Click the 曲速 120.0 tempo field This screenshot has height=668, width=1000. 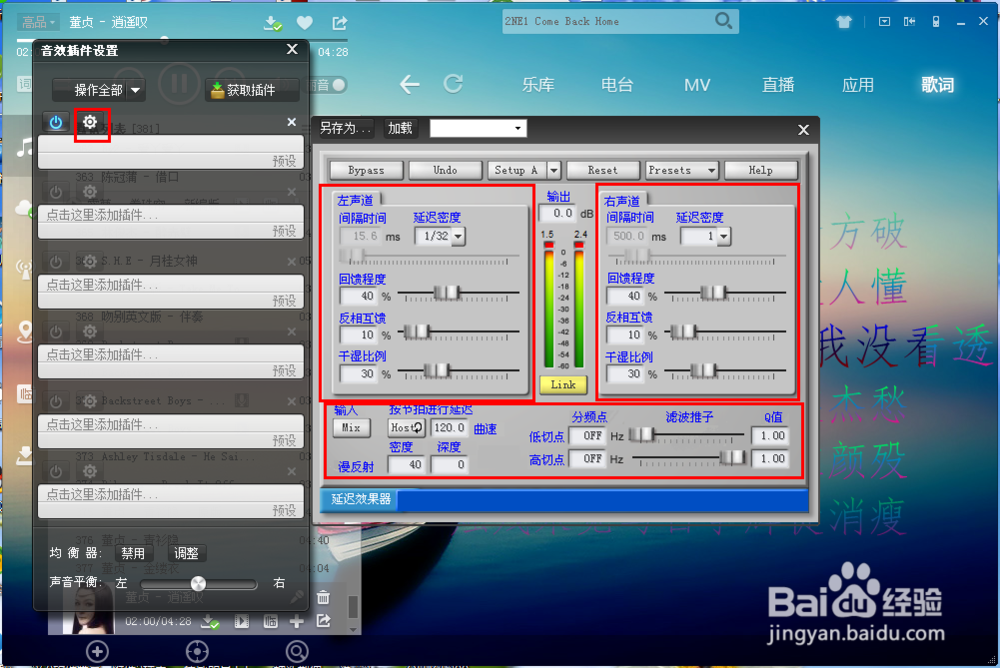click(x=450, y=427)
